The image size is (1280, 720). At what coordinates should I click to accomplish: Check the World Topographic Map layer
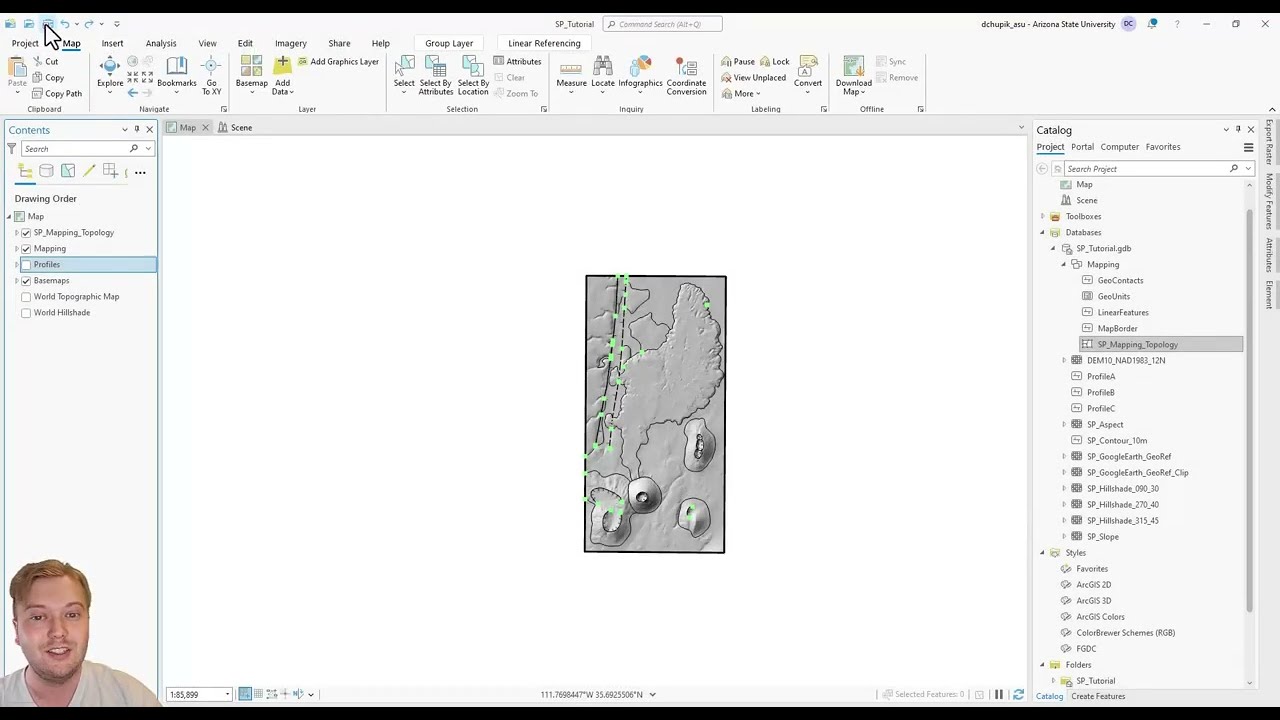[x=26, y=297]
